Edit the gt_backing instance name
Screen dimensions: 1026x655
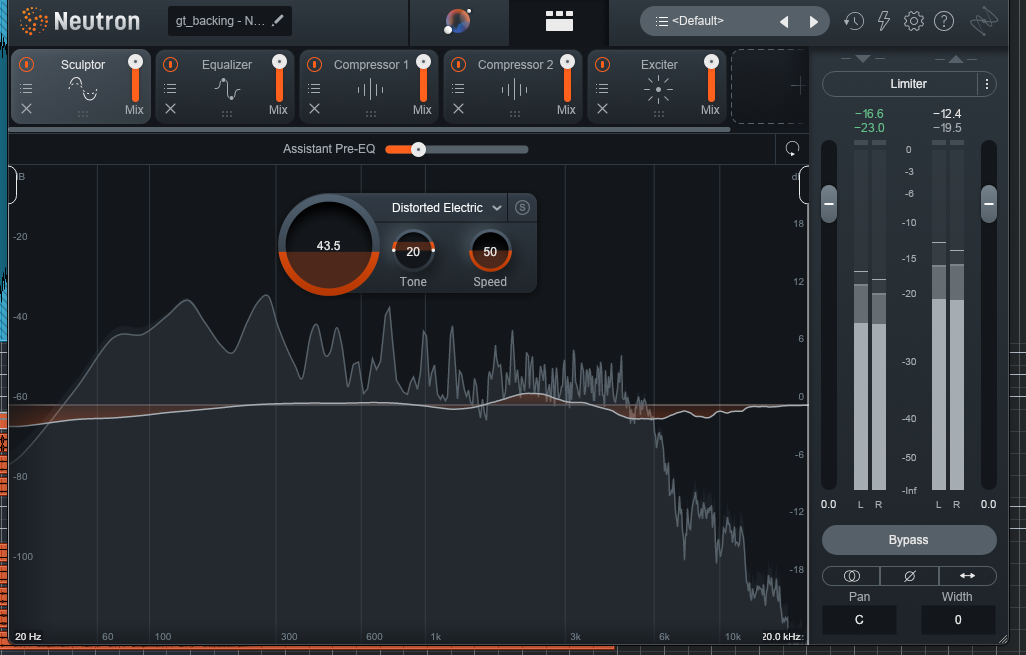coord(277,20)
